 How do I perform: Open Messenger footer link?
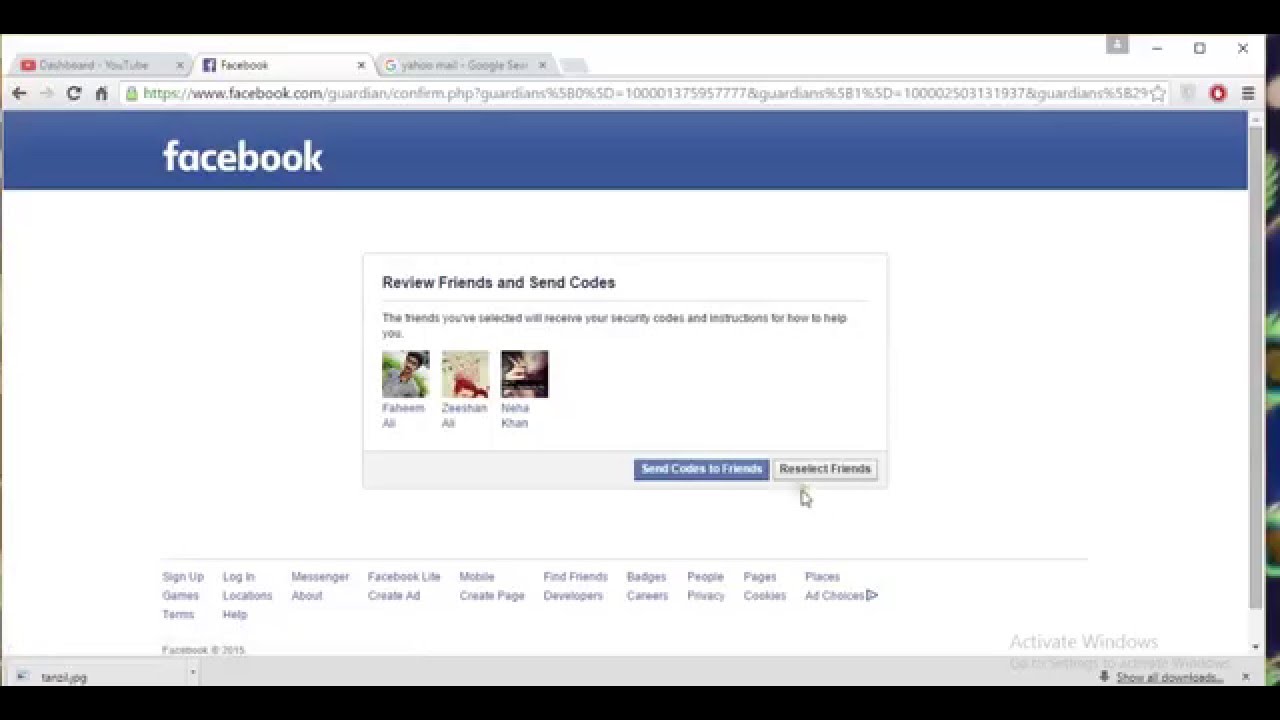click(320, 577)
